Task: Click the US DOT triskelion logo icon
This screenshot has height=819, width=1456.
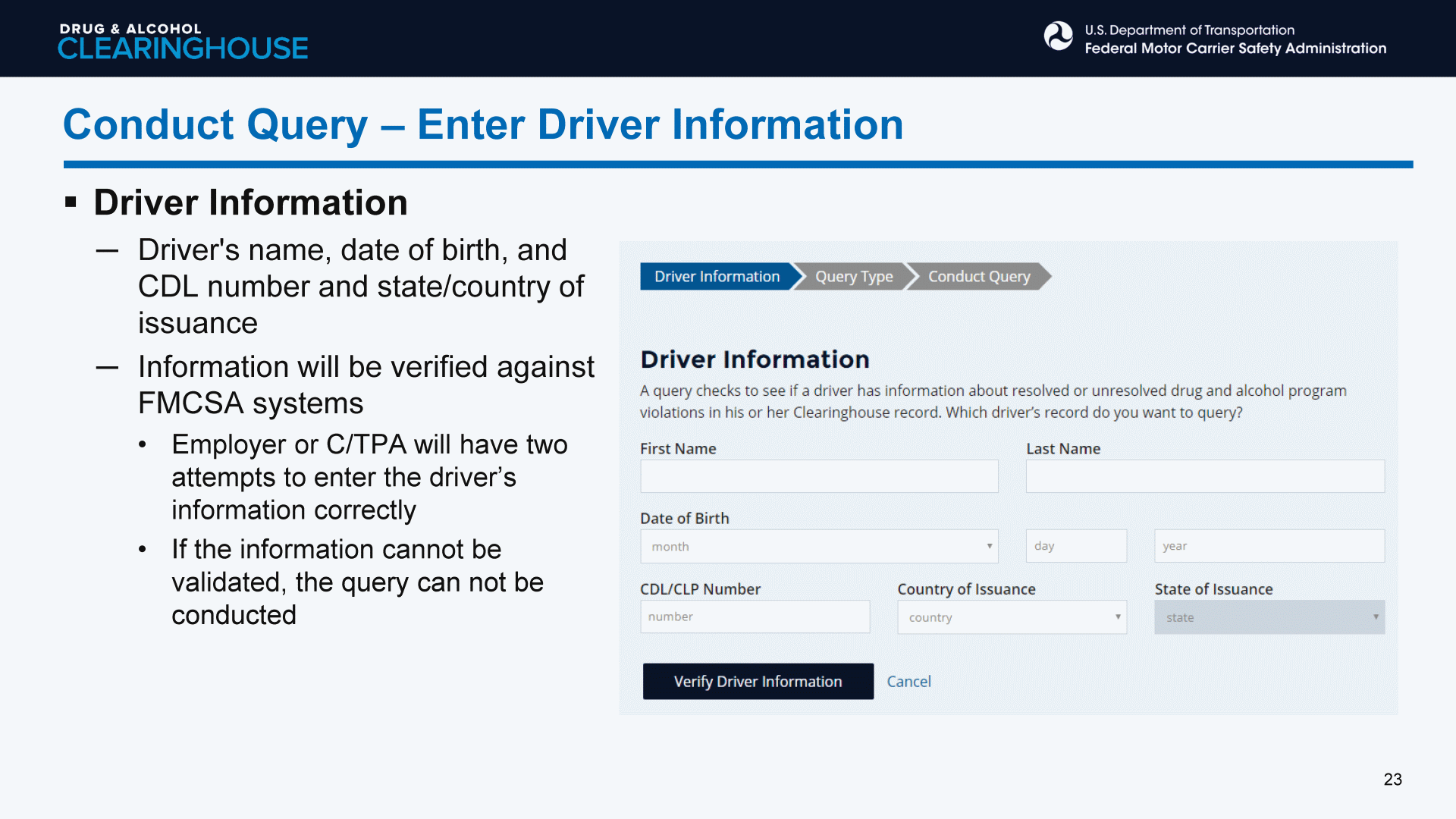Action: tap(1058, 36)
